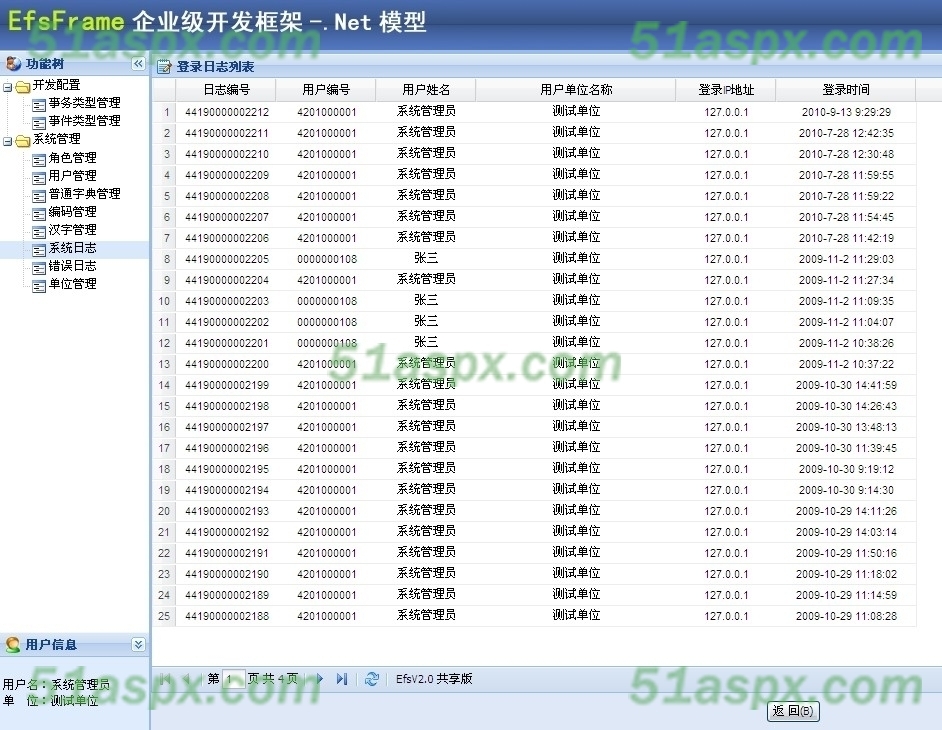The width and height of the screenshot is (942, 730).
Task: Open 事务类型管理 in the tree
Action: 85,103
